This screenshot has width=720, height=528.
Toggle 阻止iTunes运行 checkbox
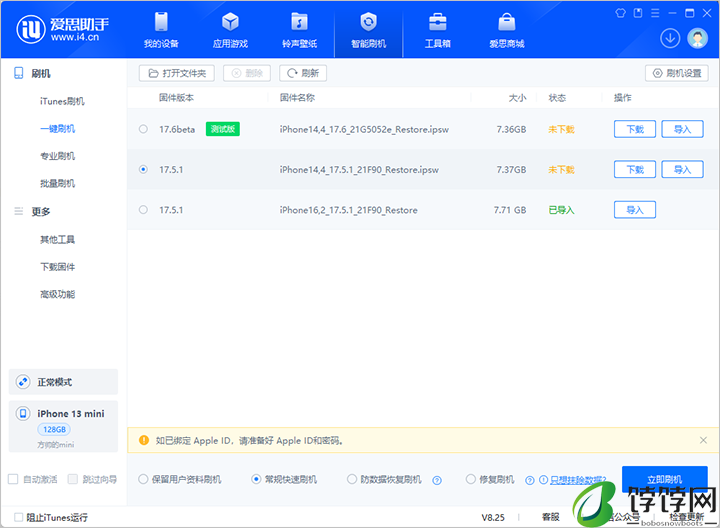click(18, 517)
